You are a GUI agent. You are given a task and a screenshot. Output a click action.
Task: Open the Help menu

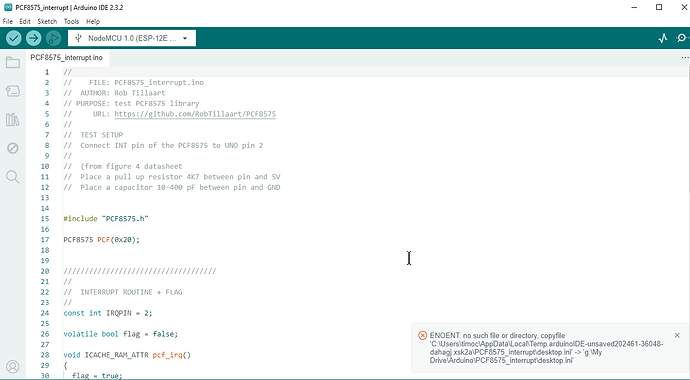coord(93,21)
